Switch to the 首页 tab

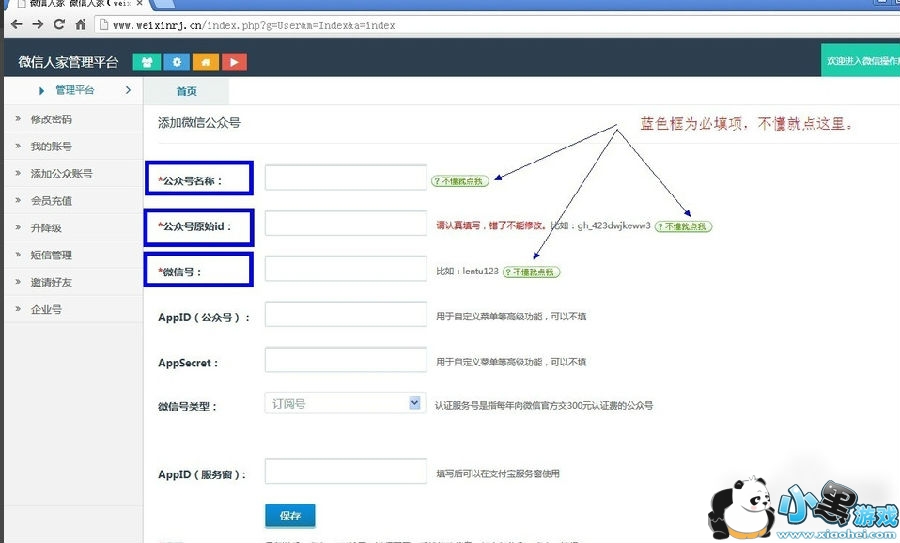click(x=186, y=91)
